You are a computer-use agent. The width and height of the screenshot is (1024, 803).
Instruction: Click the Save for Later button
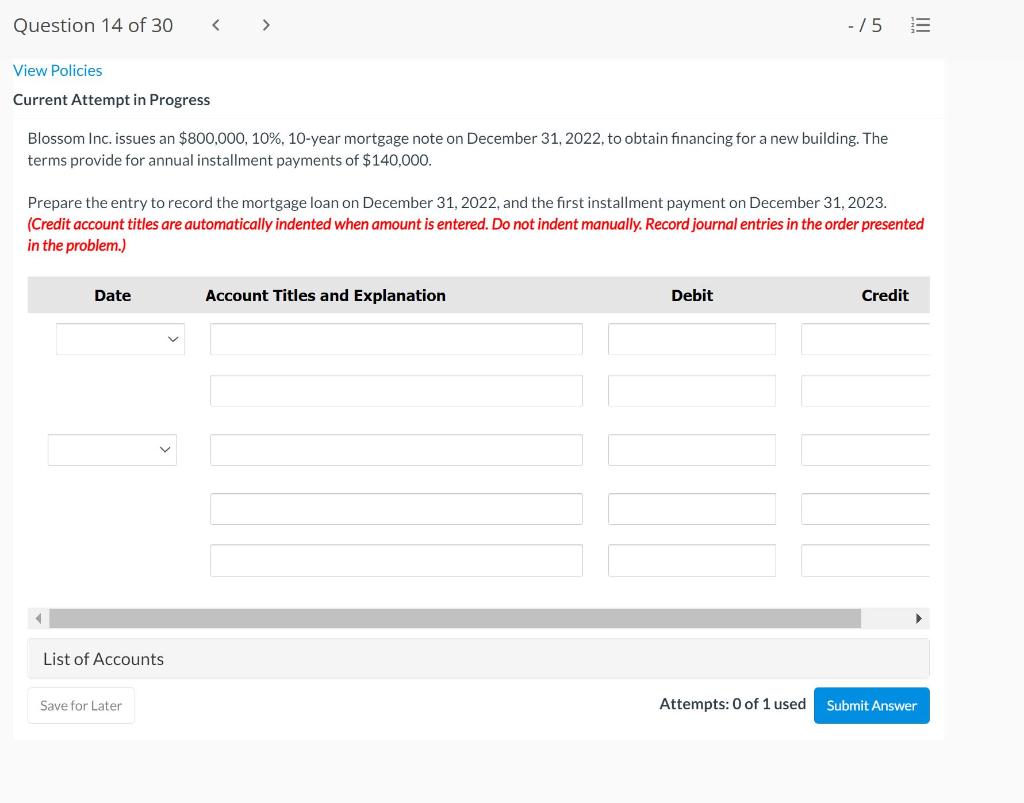coord(80,705)
